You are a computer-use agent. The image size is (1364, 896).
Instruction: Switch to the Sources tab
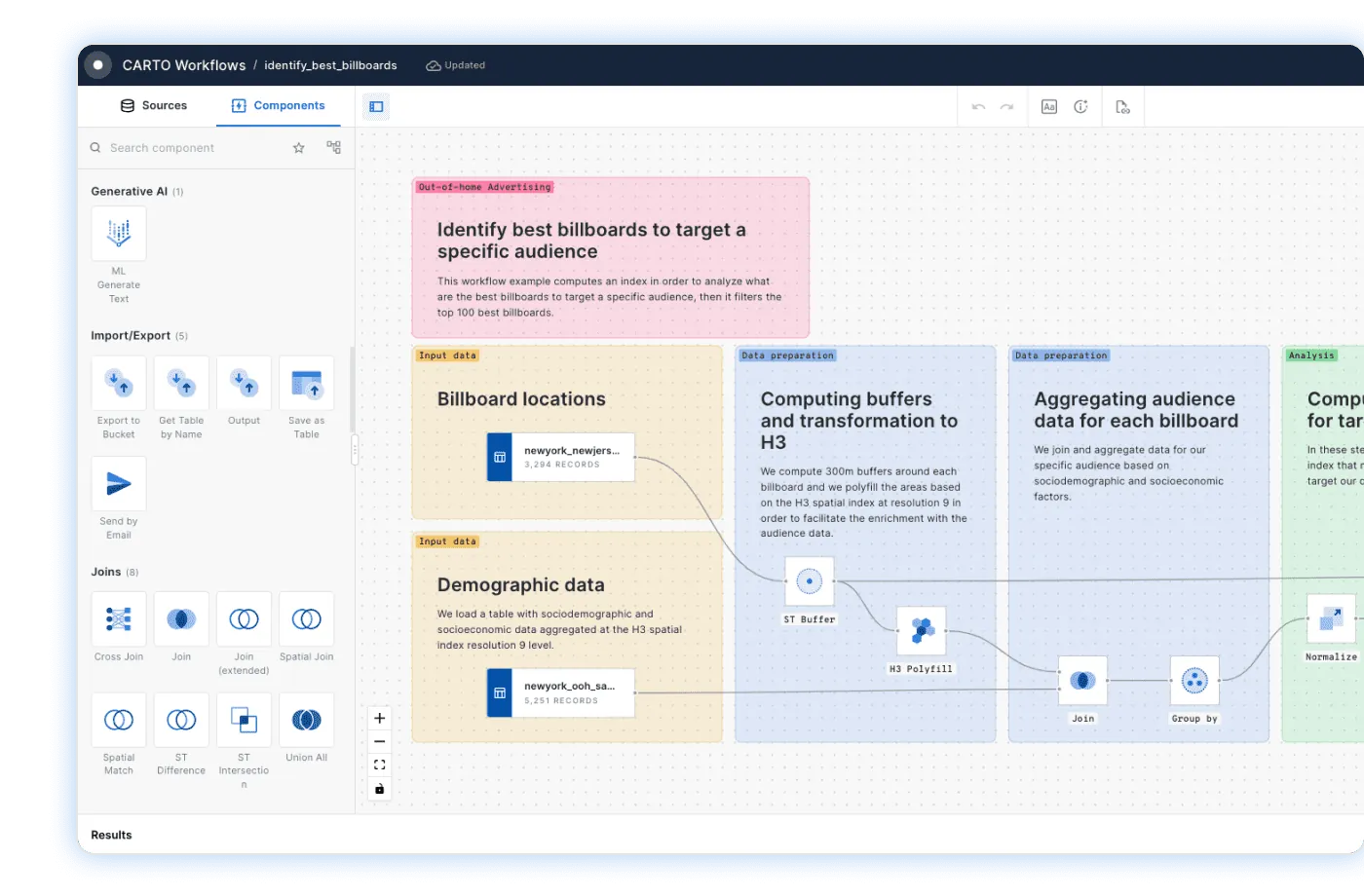click(154, 105)
